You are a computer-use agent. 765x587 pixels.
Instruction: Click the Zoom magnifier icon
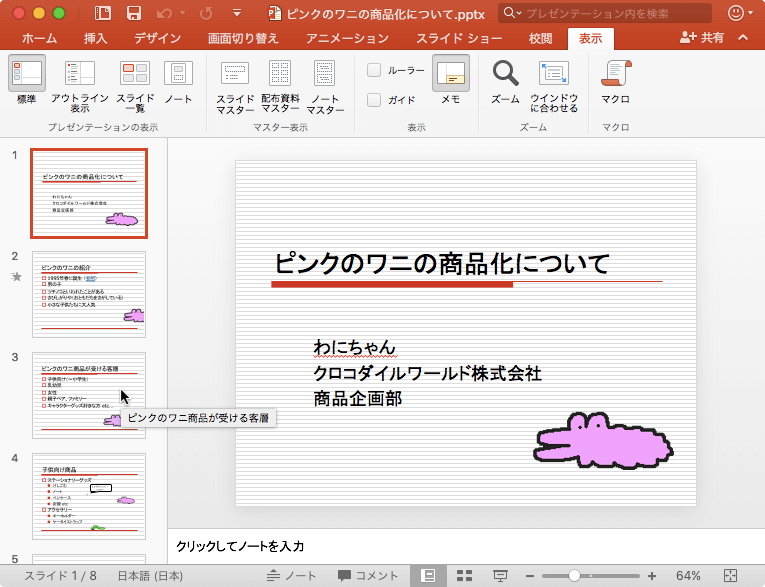(x=506, y=74)
